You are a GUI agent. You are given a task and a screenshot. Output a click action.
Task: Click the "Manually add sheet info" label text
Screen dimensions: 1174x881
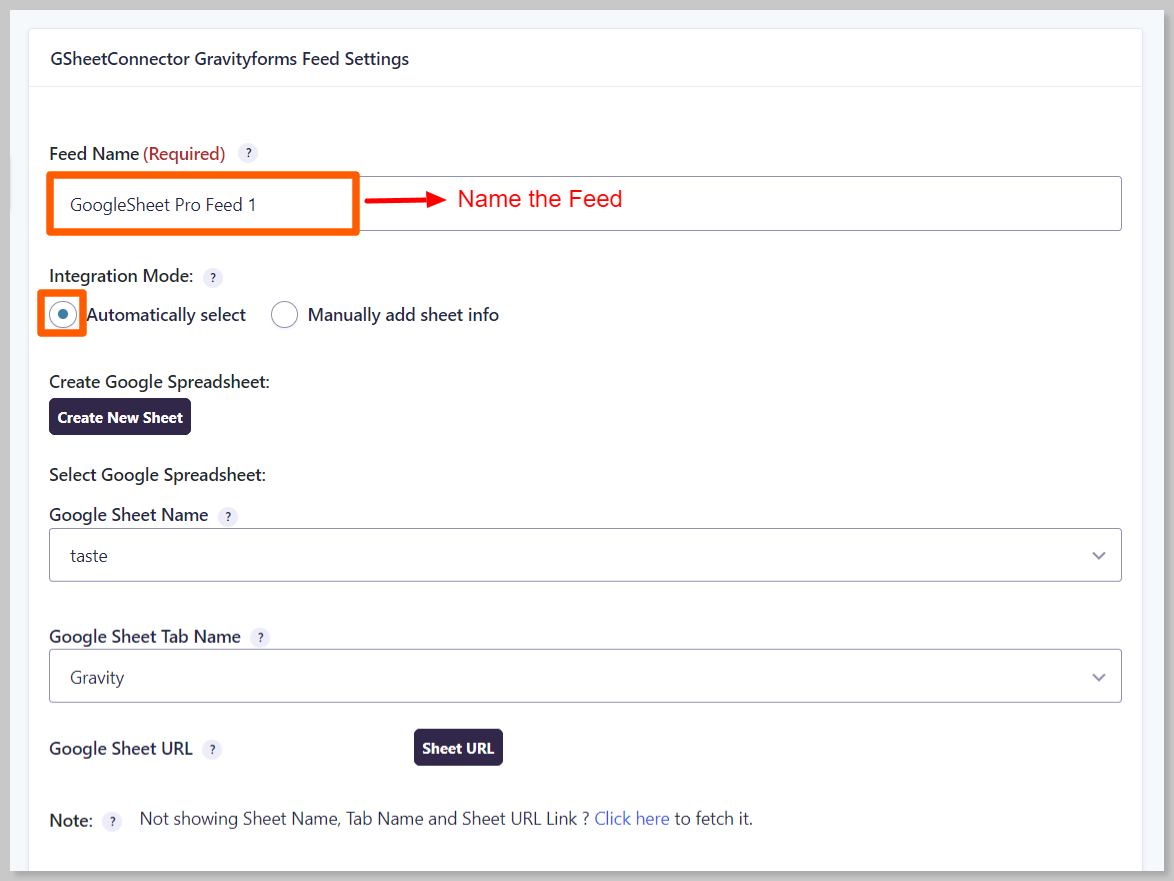(403, 315)
